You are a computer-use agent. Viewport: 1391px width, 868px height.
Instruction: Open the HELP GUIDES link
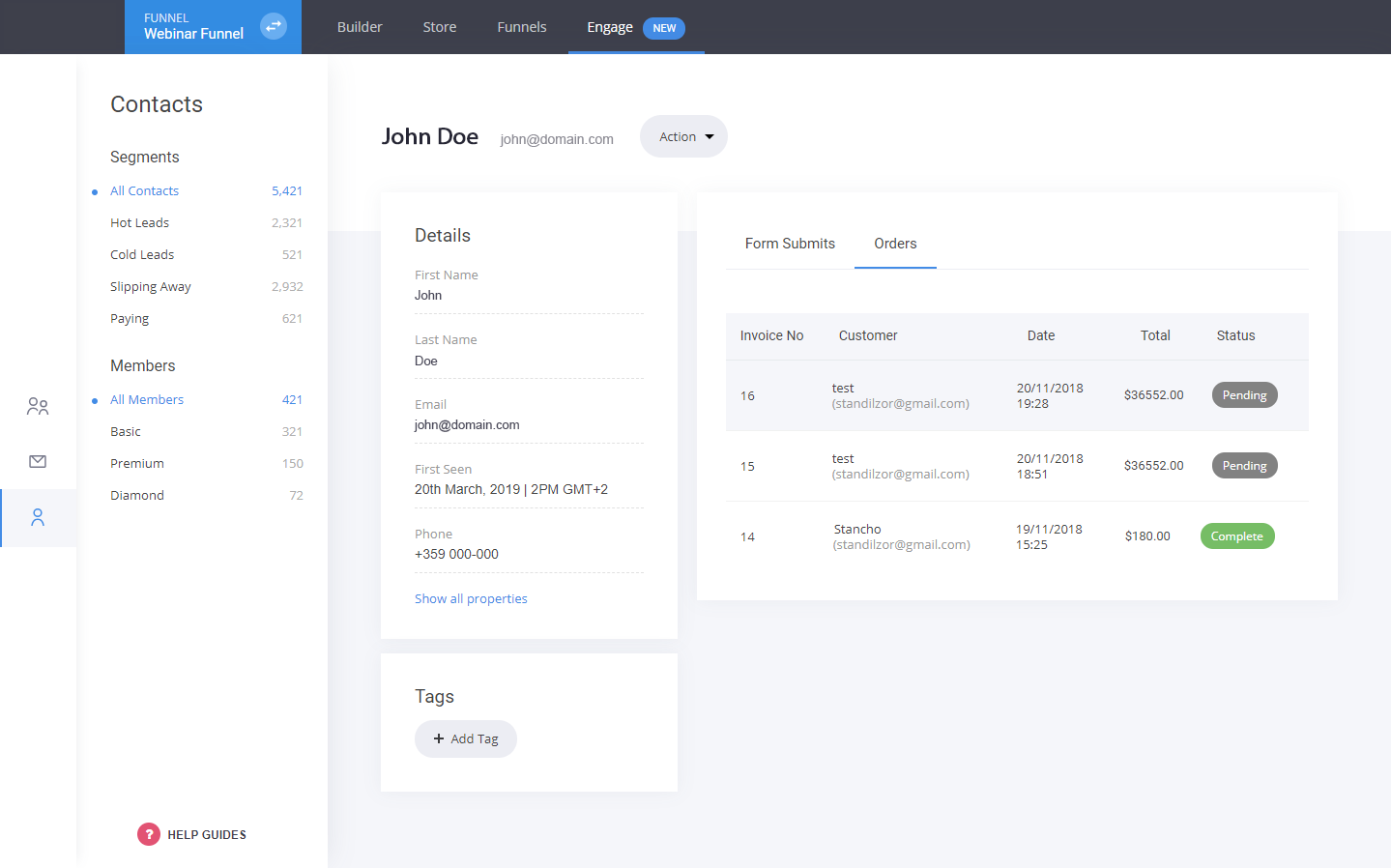coord(207,835)
